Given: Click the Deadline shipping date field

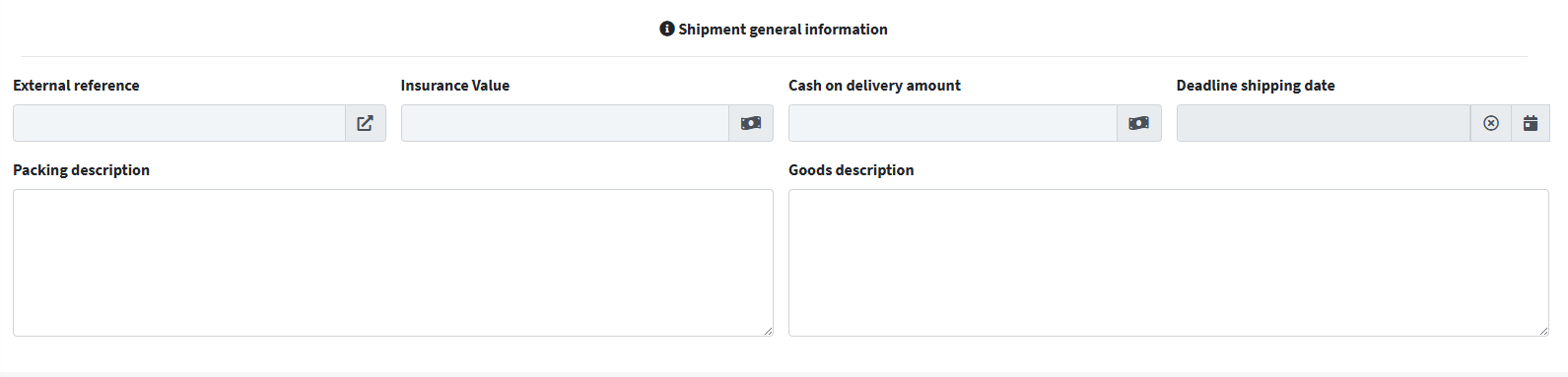Looking at the screenshot, I should point(1324,123).
